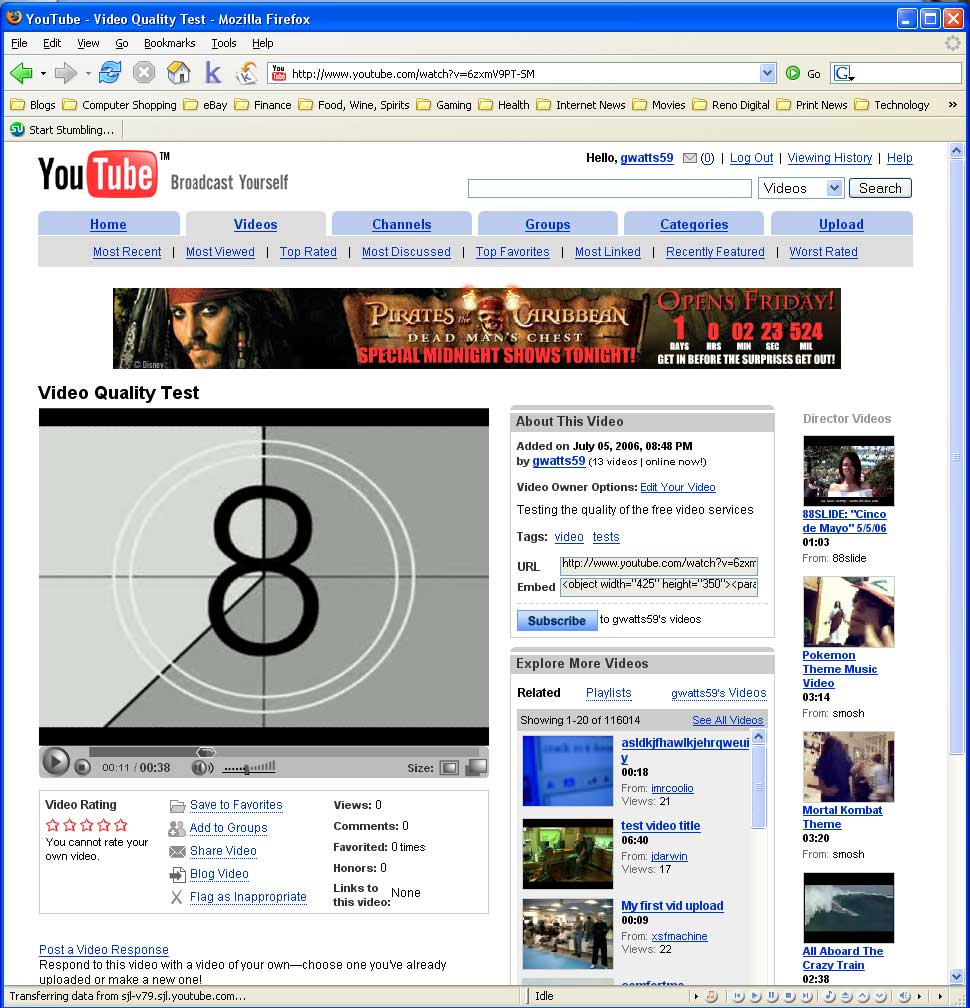Open the Gaming bookmark folder

[x=444, y=105]
